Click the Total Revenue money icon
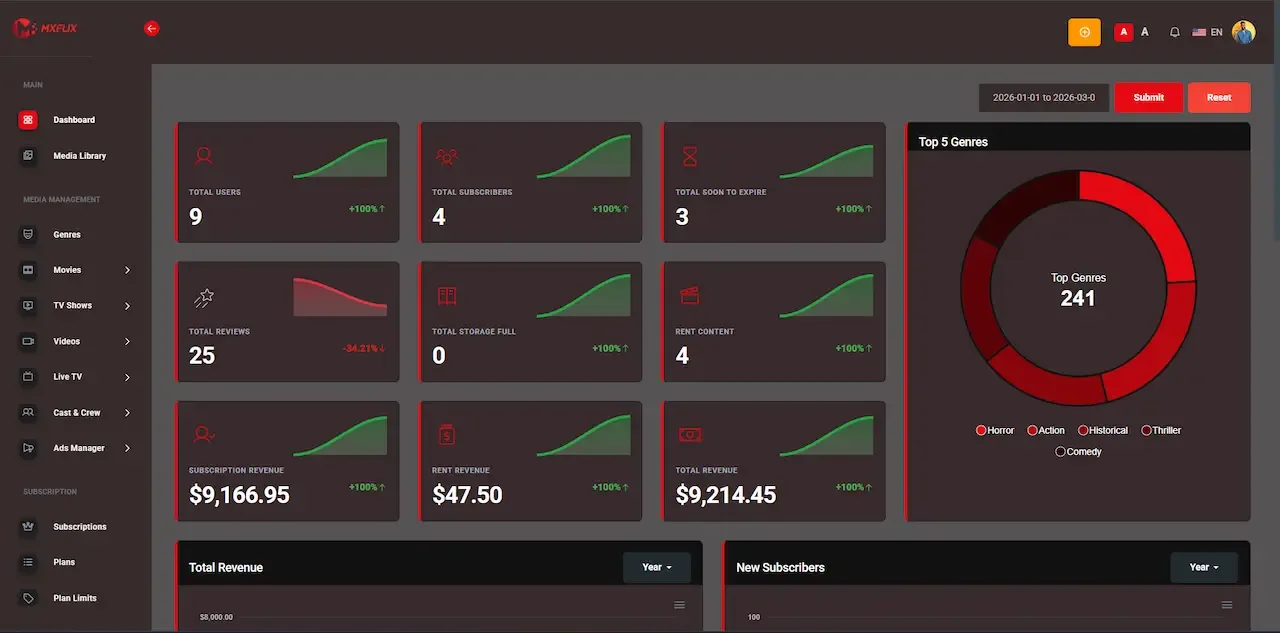Viewport: 1280px width, 633px height. coord(690,434)
